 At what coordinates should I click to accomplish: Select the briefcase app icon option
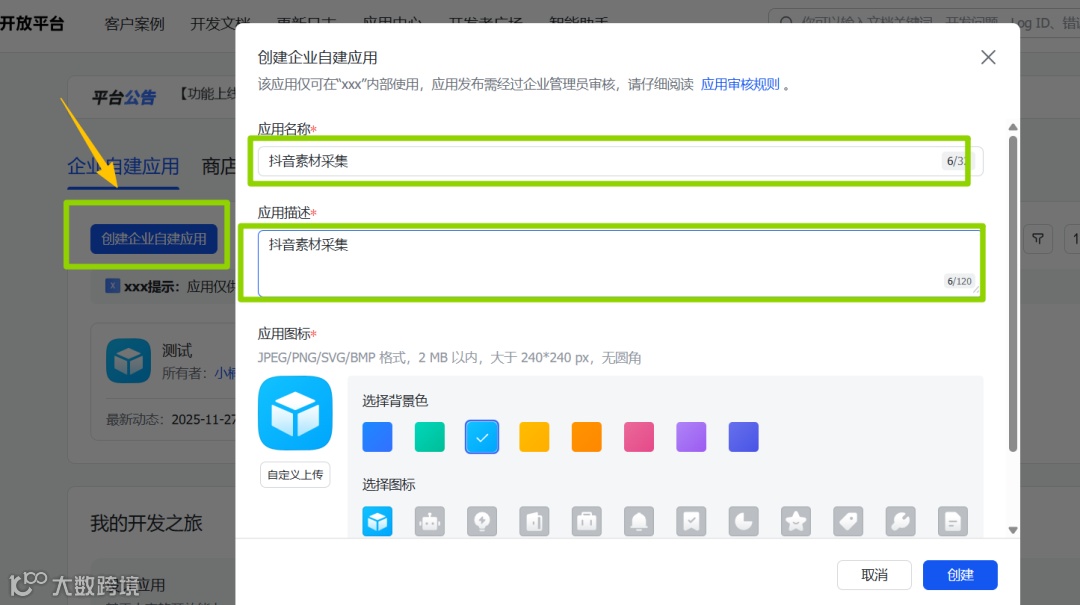[x=587, y=521]
